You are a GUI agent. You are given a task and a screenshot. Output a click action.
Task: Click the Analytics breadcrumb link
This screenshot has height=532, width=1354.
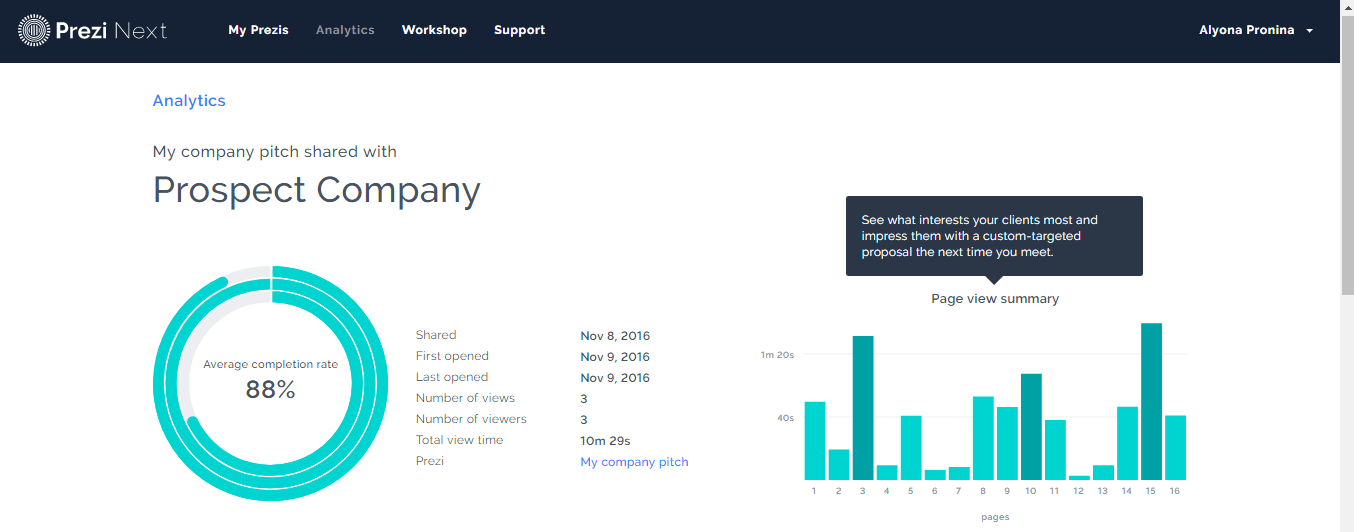point(189,100)
